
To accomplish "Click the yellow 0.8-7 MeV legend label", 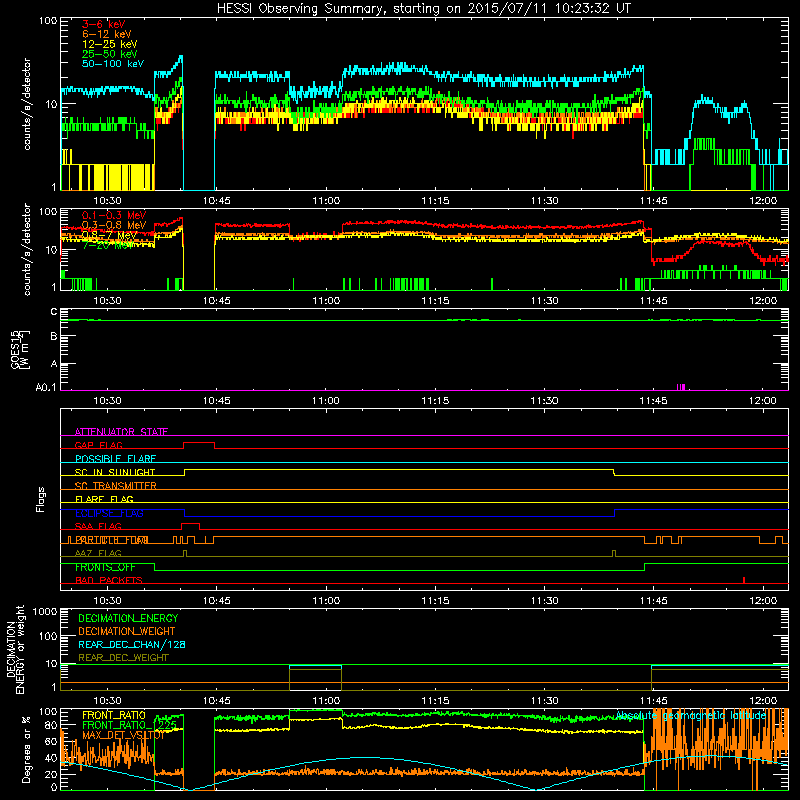I will (109, 235).
